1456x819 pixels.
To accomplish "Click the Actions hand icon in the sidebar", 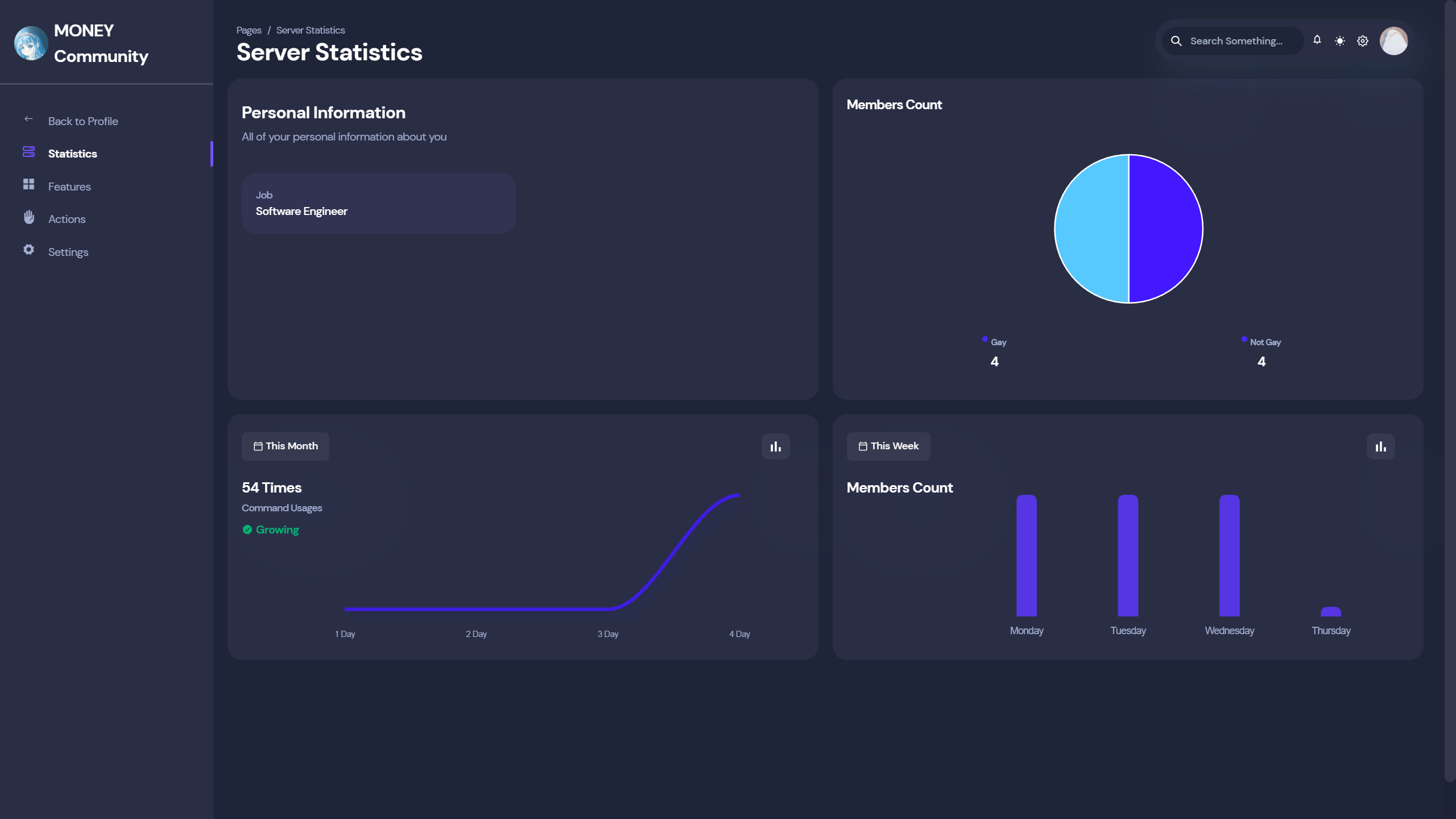I will pos(28,217).
